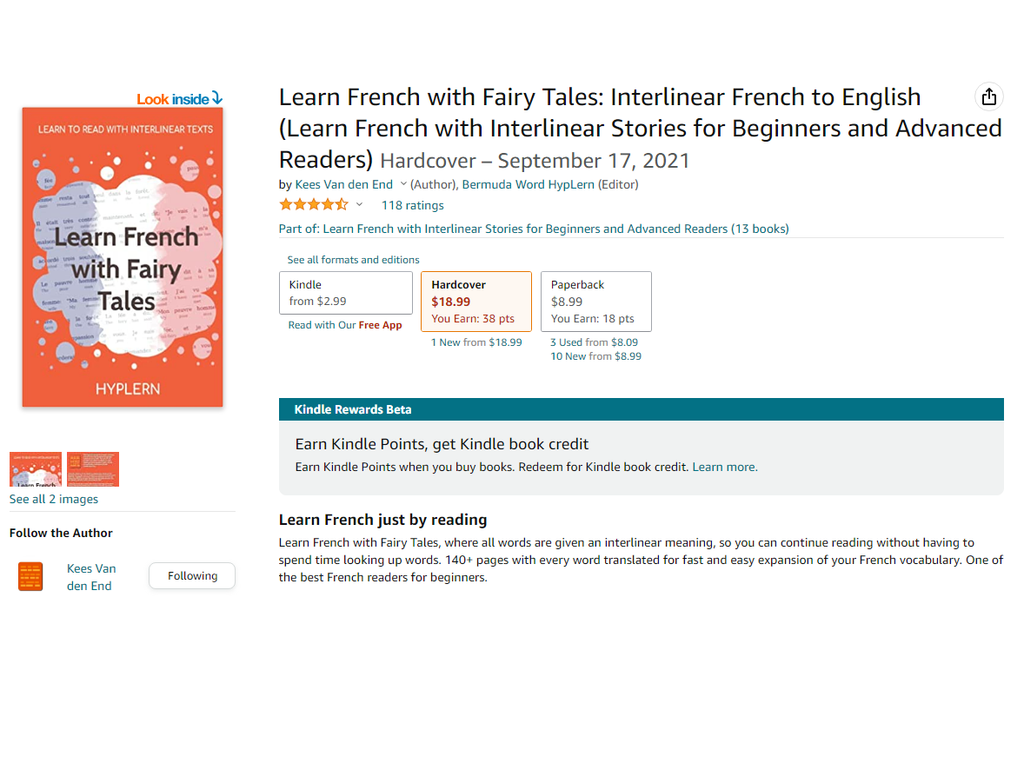Toggle the Following author button
This screenshot has height=783, width=1024.
click(x=192, y=576)
